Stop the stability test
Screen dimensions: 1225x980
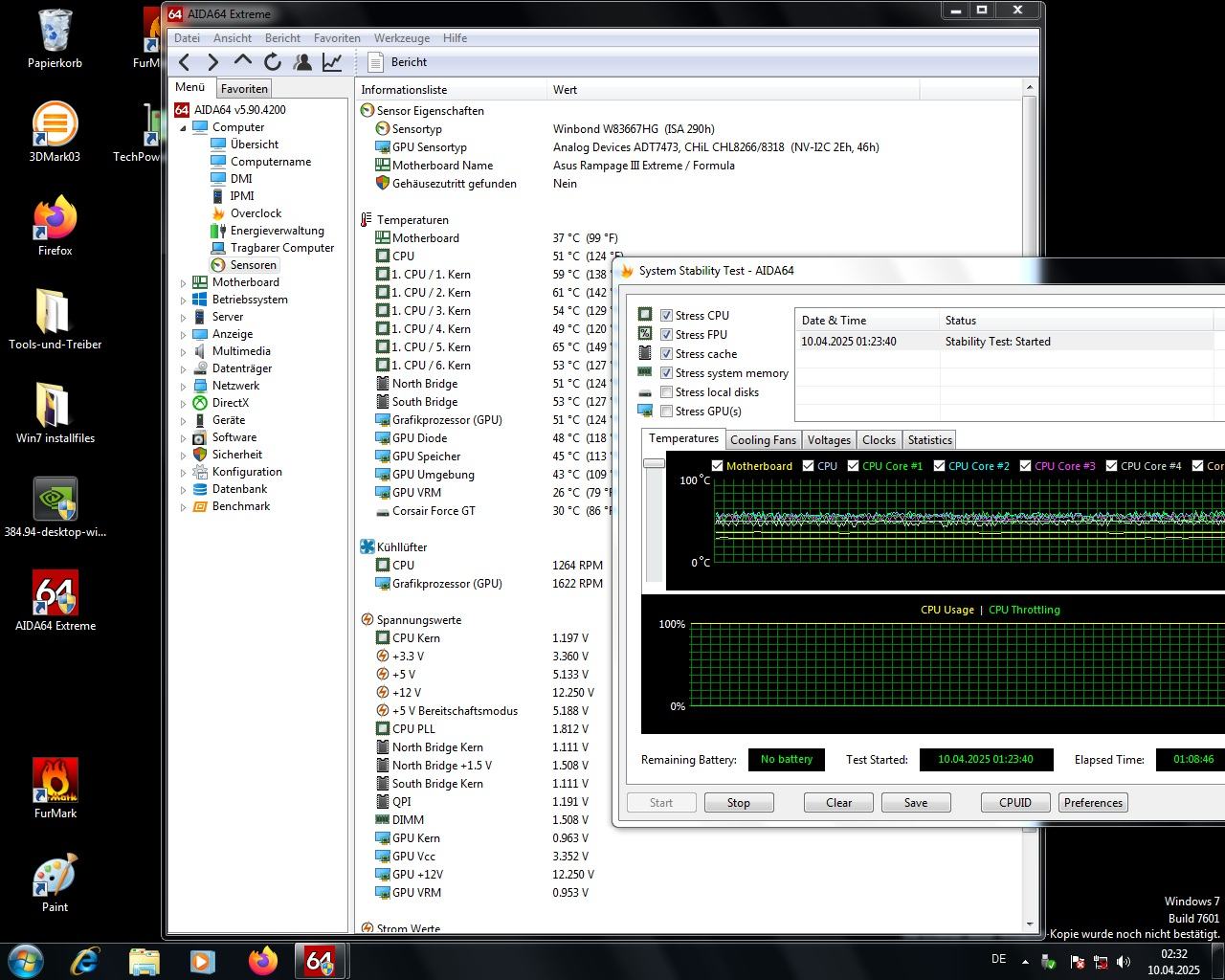(x=738, y=803)
